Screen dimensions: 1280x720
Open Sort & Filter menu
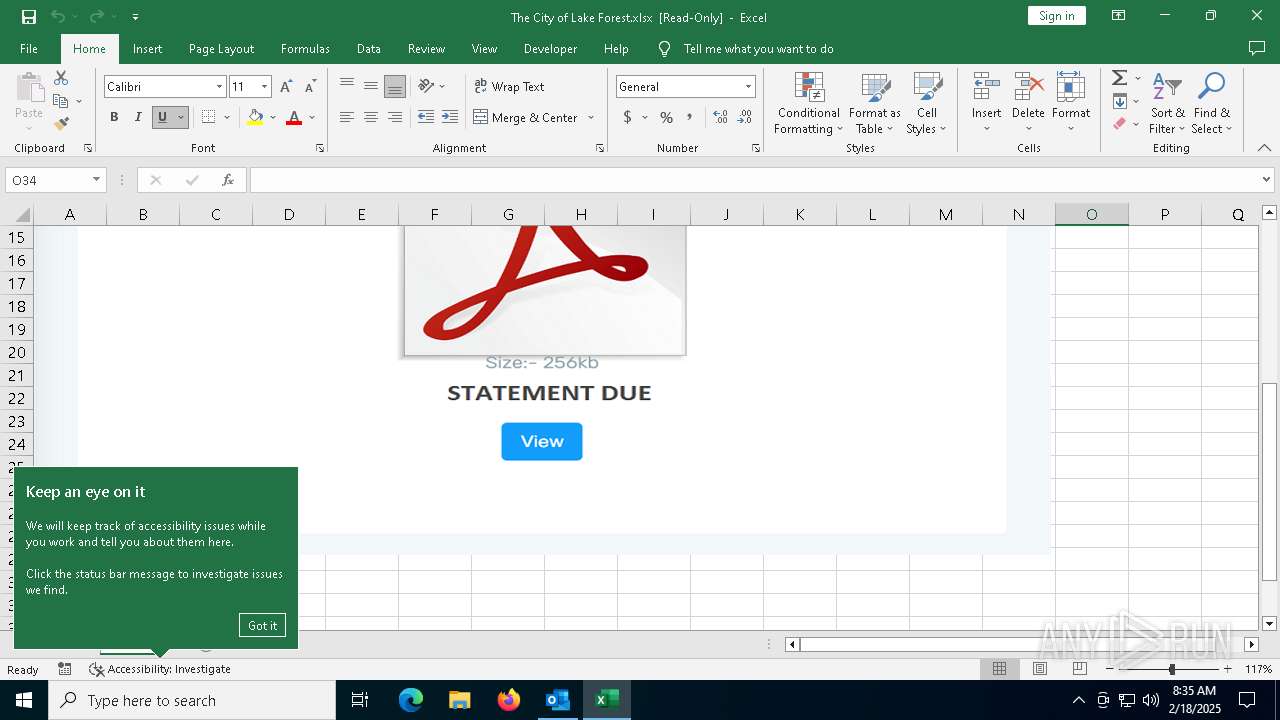[1167, 103]
